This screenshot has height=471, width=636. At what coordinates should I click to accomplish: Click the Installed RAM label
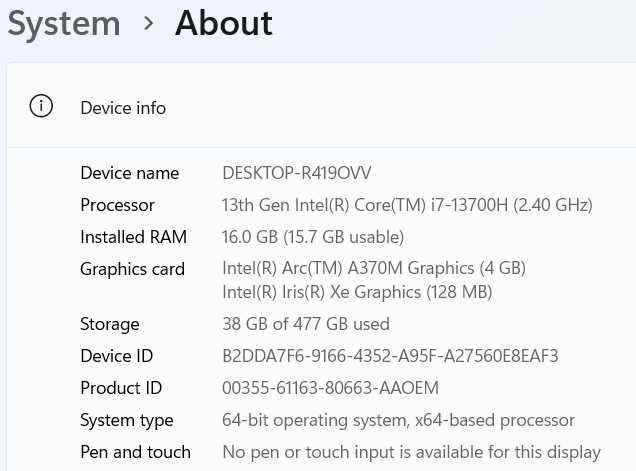click(x=133, y=237)
